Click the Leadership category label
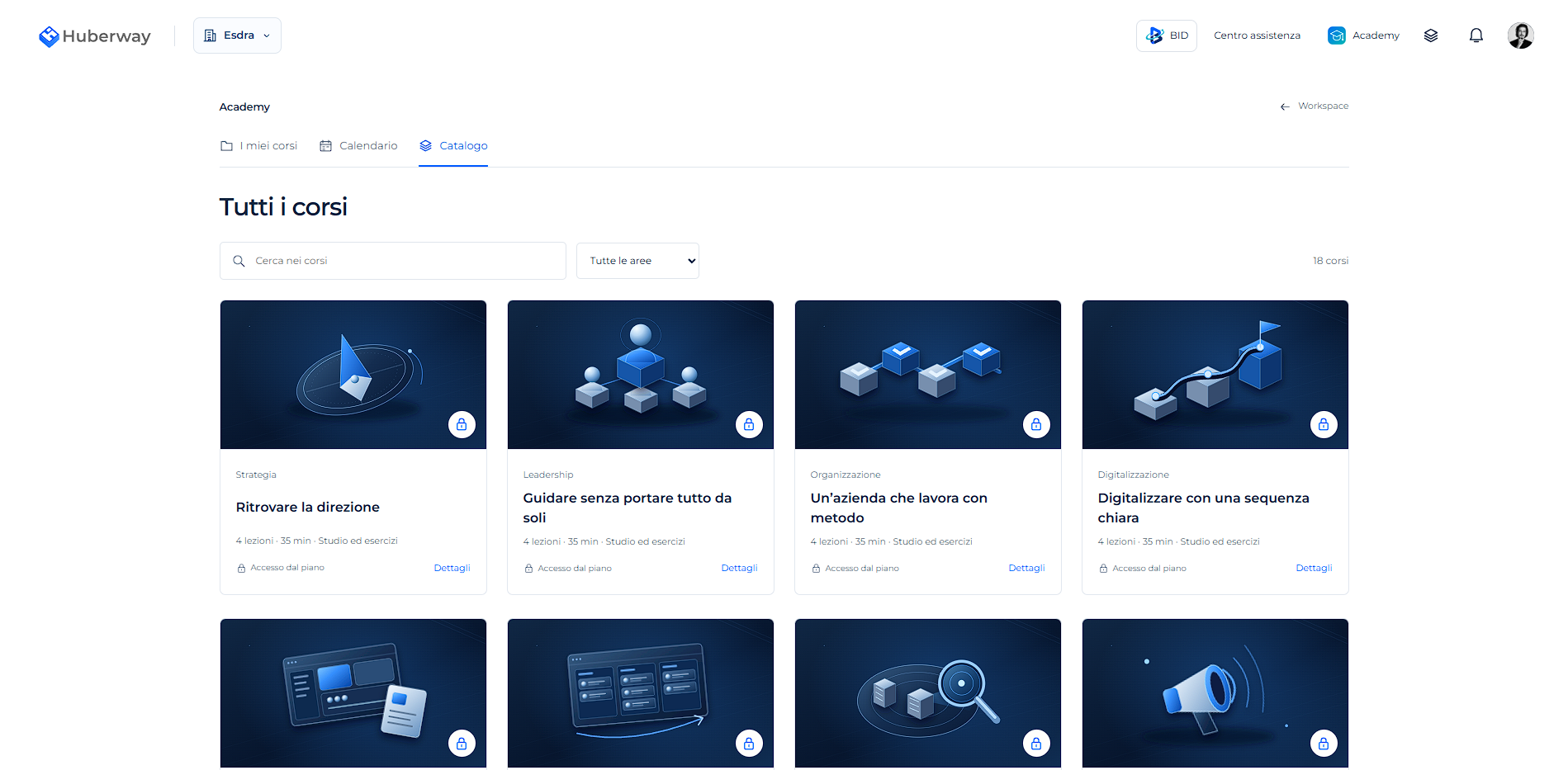Viewport: 1568px width, 770px height. pyautogui.click(x=548, y=475)
